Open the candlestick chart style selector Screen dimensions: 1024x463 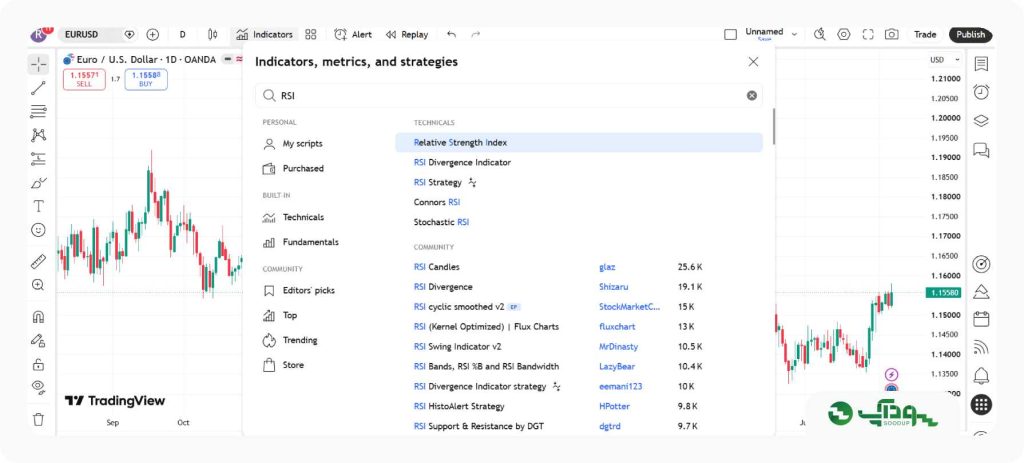212,35
